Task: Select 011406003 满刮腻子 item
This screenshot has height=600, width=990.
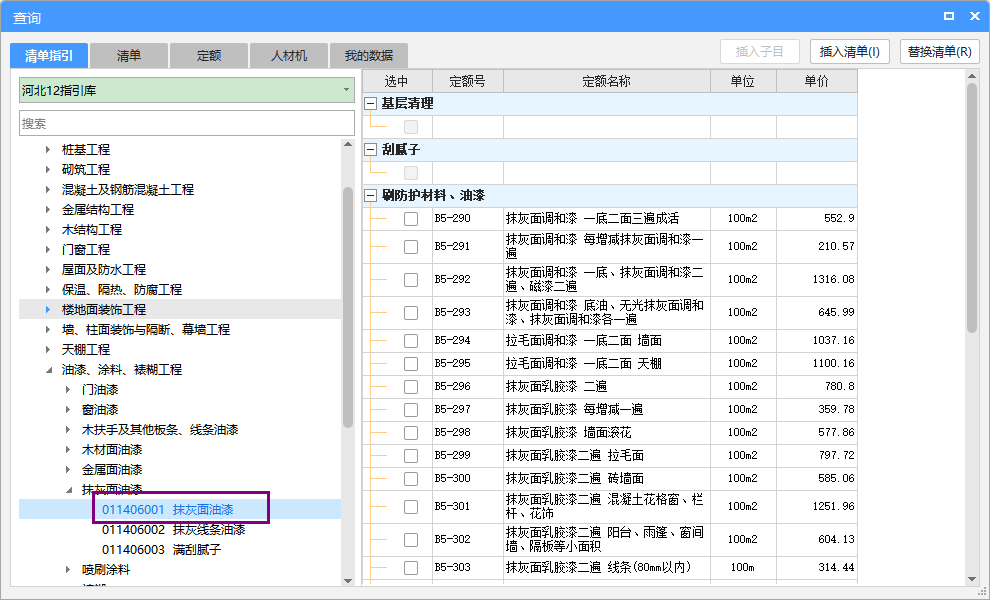Action: [x=162, y=549]
